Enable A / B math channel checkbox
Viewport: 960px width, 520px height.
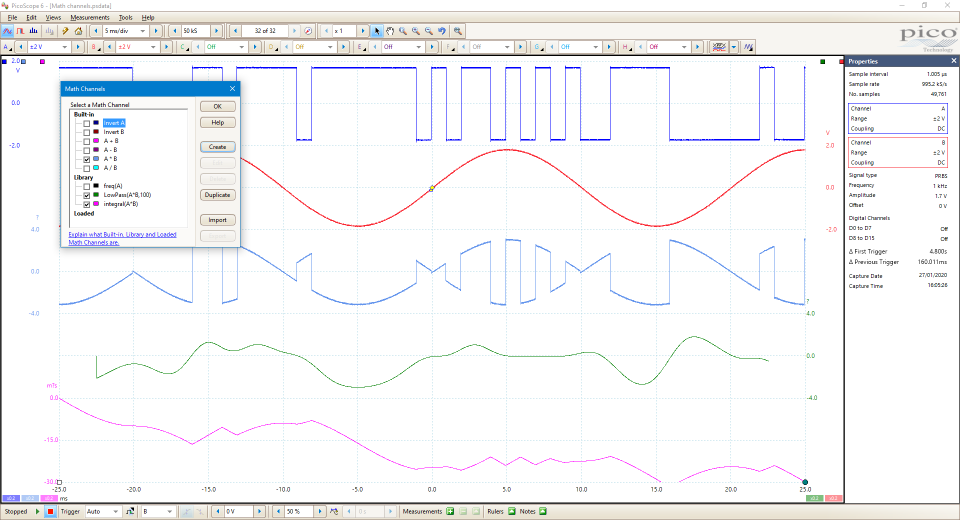click(86, 168)
